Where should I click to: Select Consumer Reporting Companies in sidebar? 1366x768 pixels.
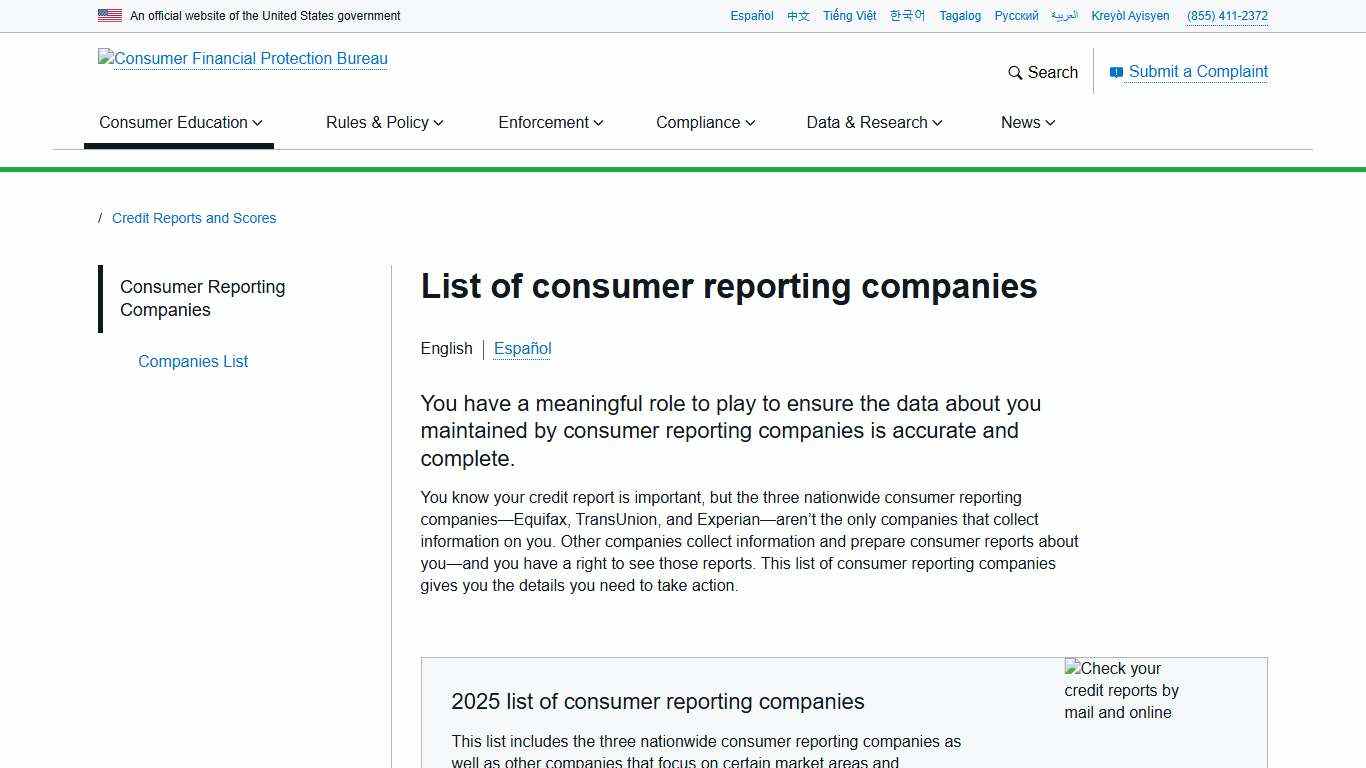pyautogui.click(x=202, y=298)
